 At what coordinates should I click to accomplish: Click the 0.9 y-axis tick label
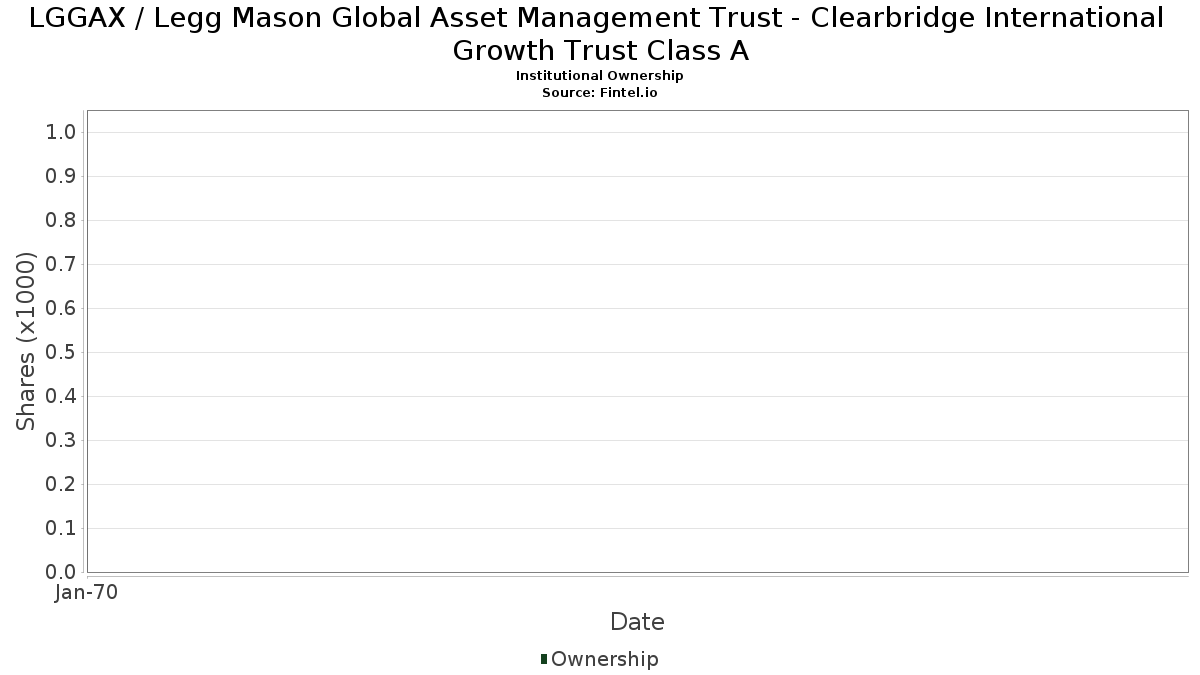click(62, 177)
